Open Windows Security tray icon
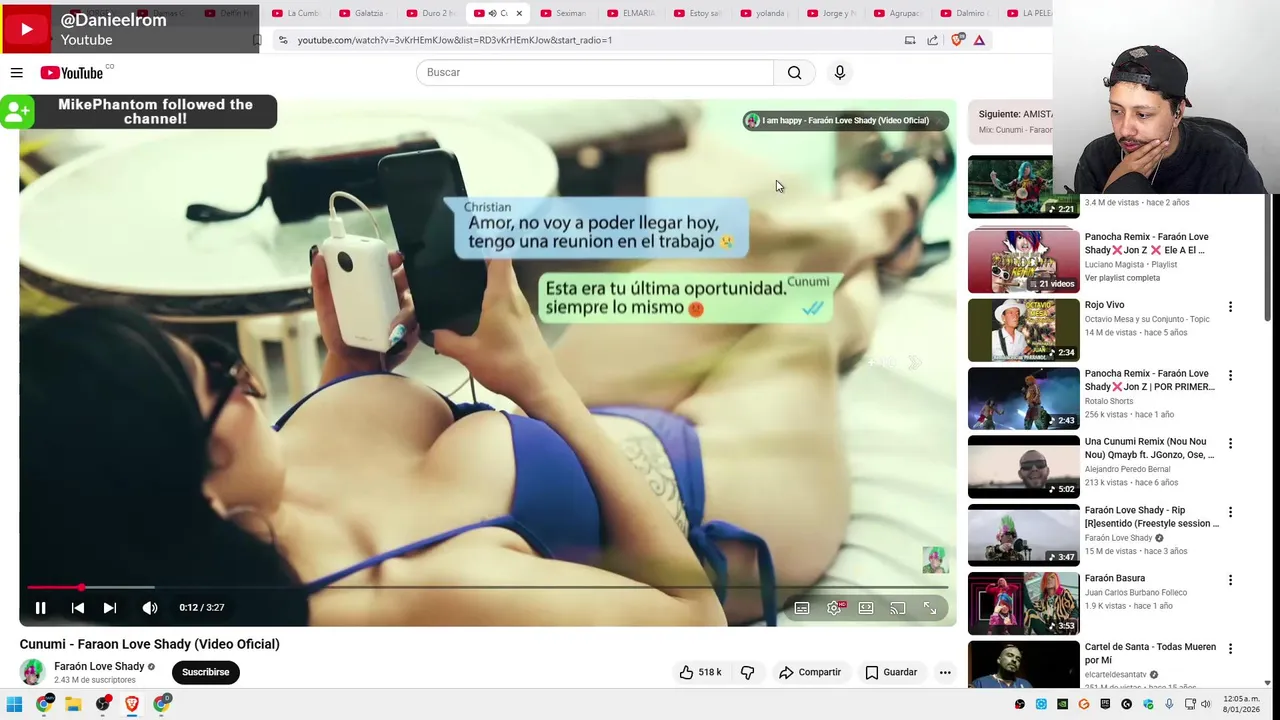This screenshot has height=720, width=1280. [1148, 705]
